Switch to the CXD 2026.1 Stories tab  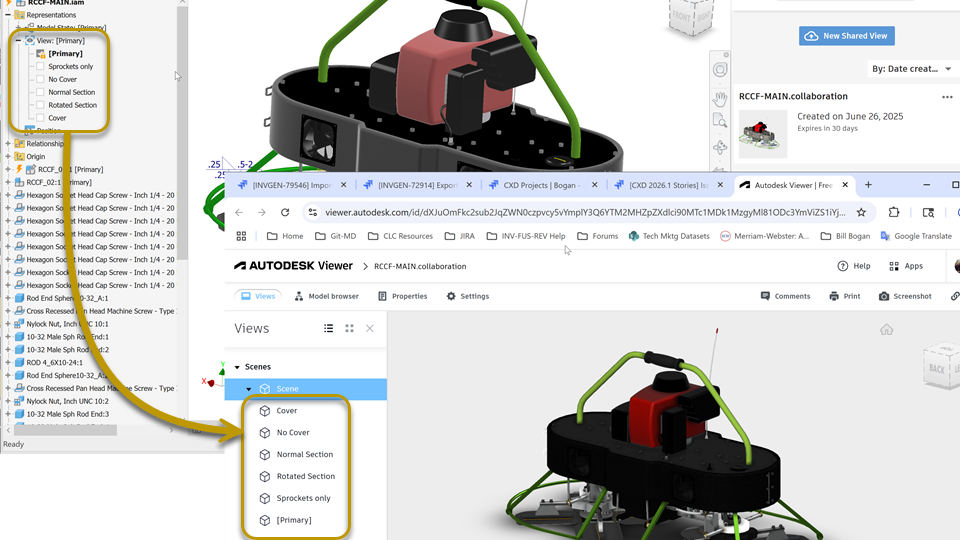point(669,185)
